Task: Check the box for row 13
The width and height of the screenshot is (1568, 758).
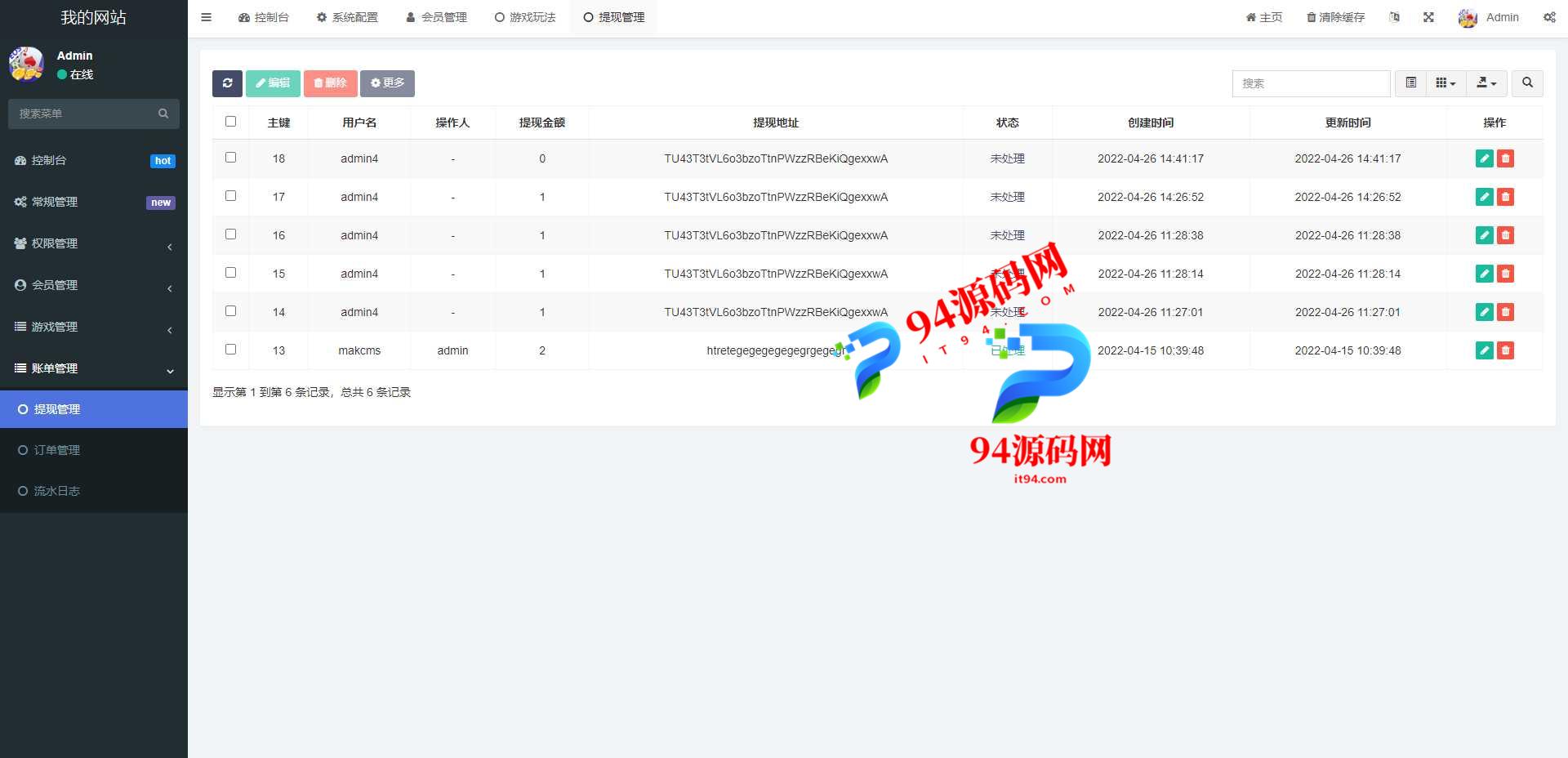Action: (230, 349)
